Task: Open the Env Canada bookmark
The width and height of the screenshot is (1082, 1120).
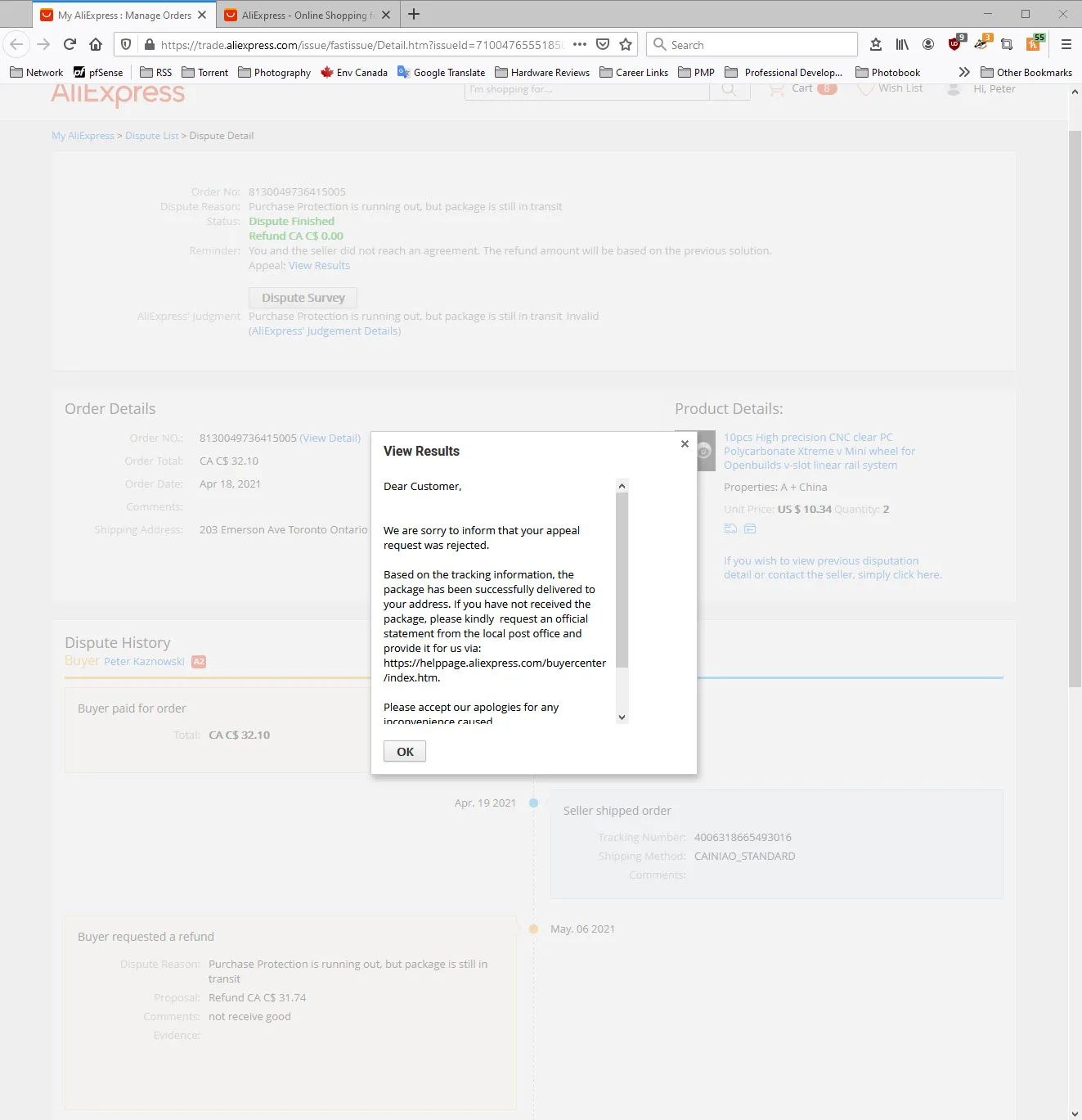Action: pyautogui.click(x=354, y=72)
